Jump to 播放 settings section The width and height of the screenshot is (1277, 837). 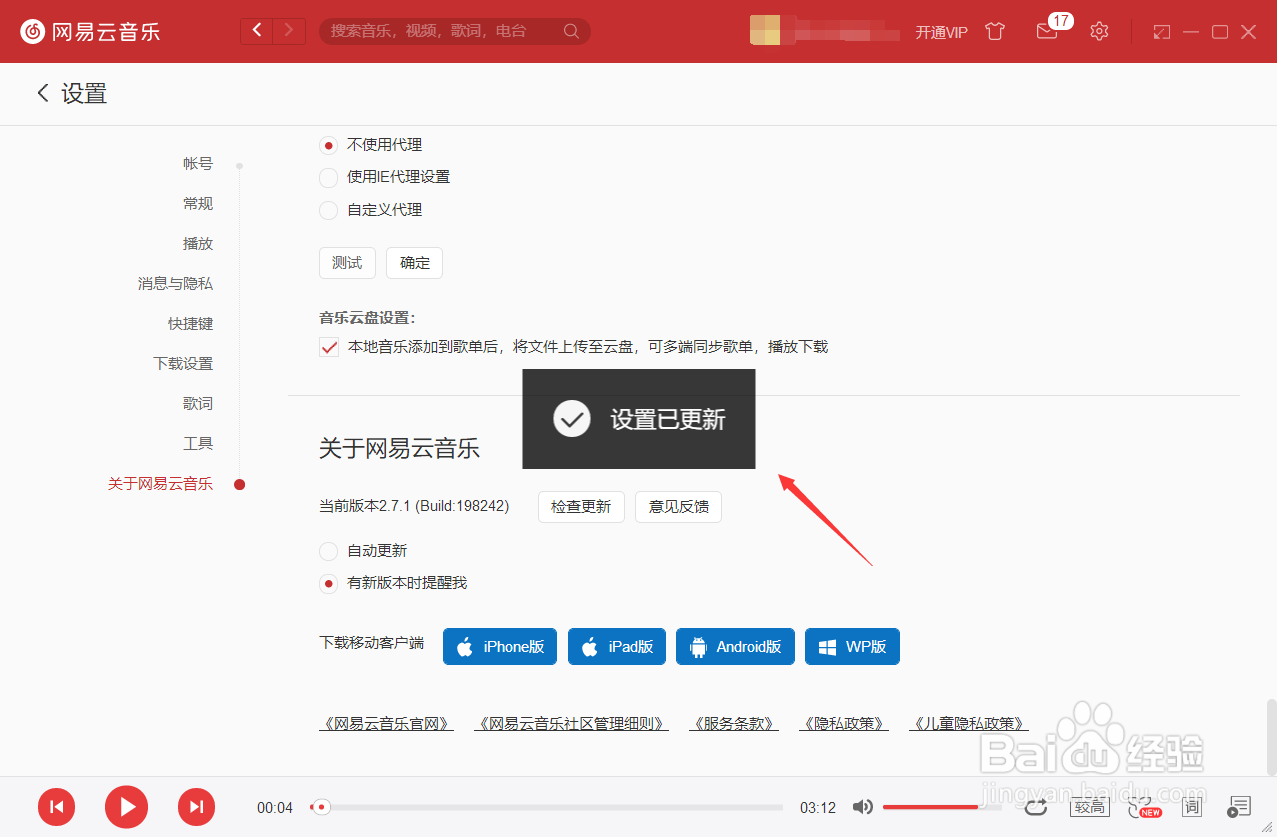pyautogui.click(x=198, y=244)
